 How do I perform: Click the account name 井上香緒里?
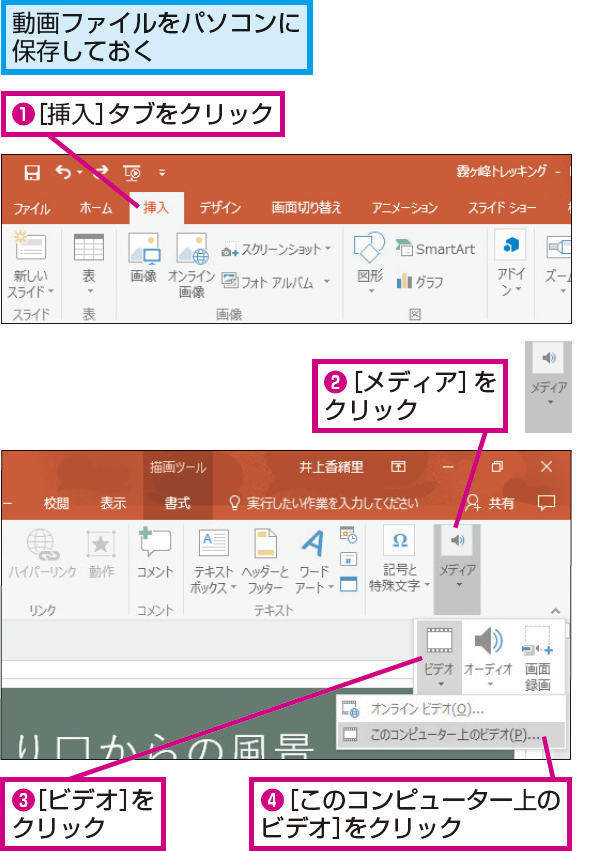pyautogui.click(x=331, y=467)
